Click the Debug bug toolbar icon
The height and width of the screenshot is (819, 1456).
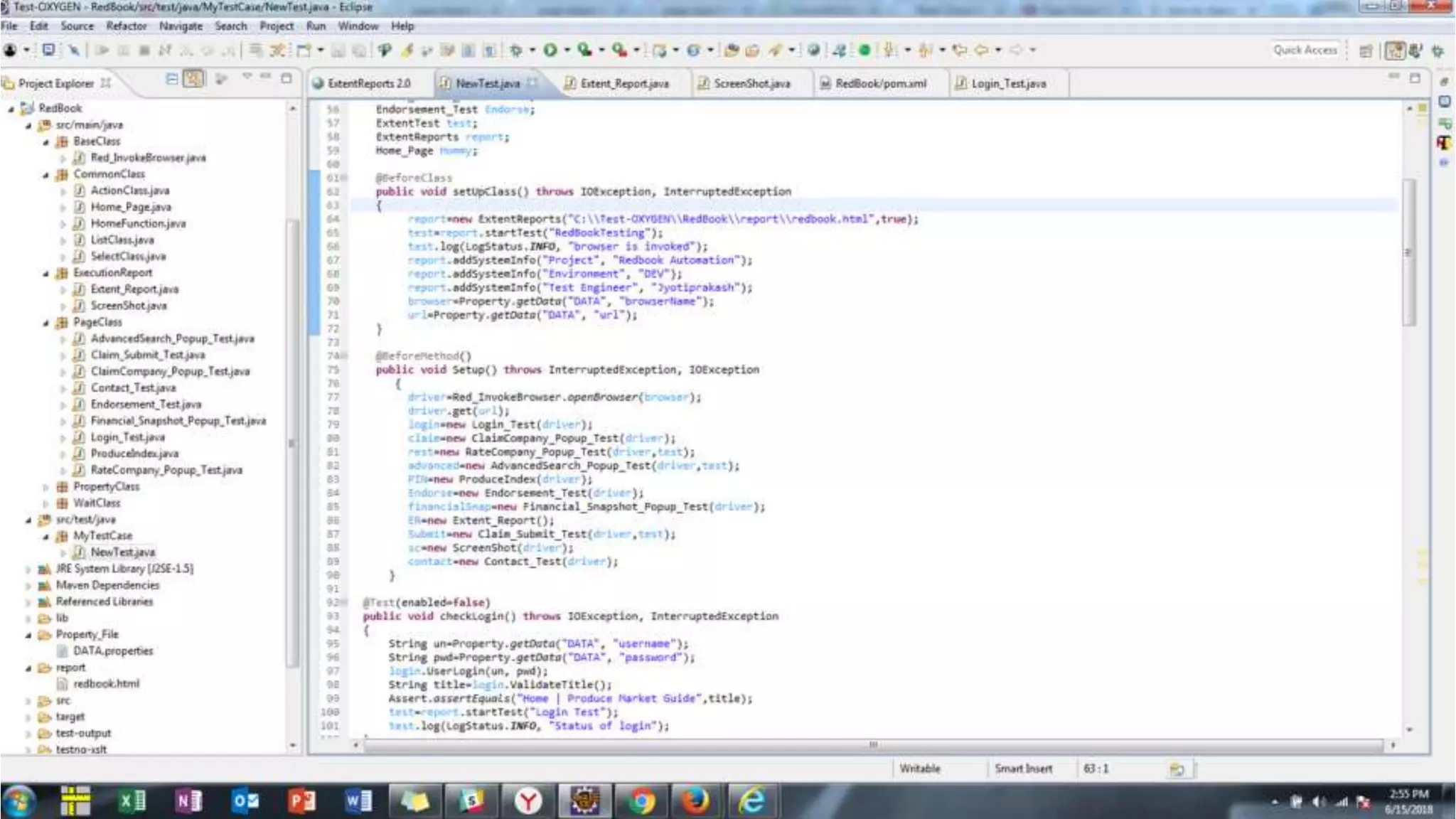pos(516,50)
